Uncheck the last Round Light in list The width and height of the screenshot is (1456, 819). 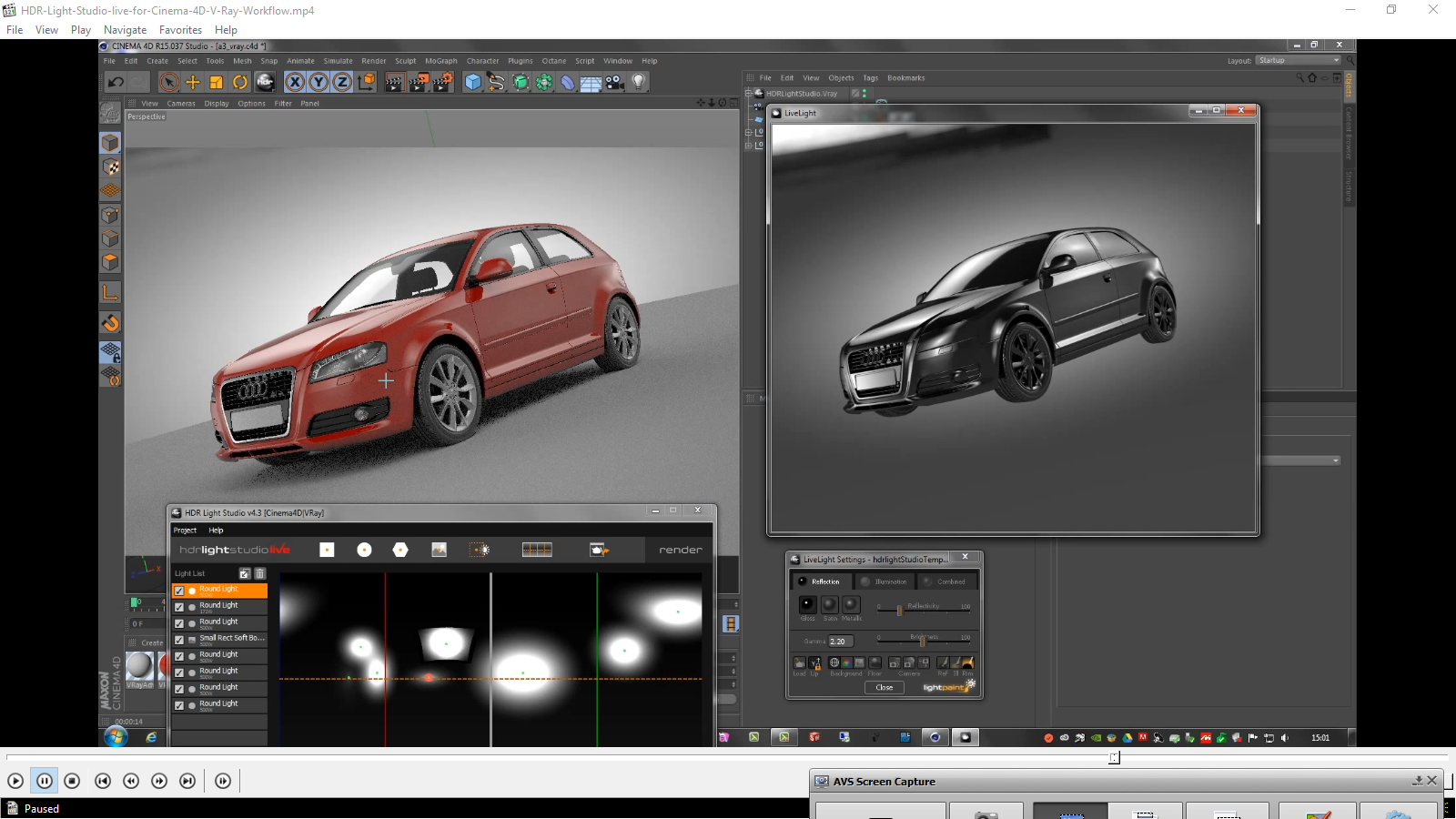(179, 705)
